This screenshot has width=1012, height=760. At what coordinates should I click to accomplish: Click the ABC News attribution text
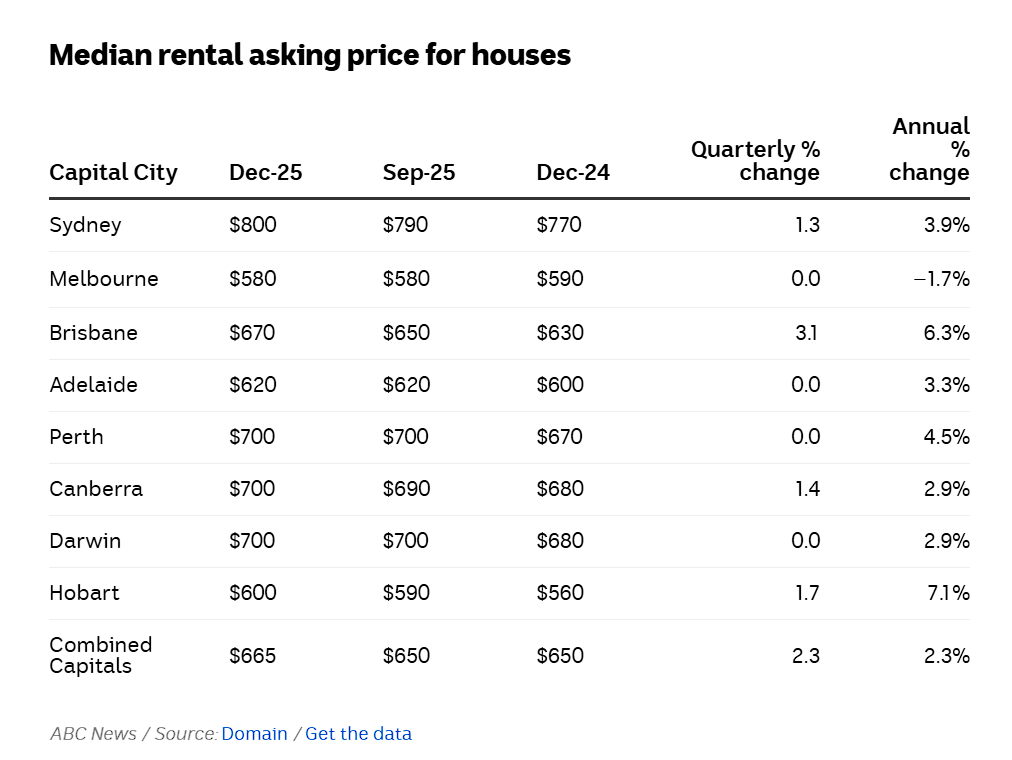[x=93, y=734]
